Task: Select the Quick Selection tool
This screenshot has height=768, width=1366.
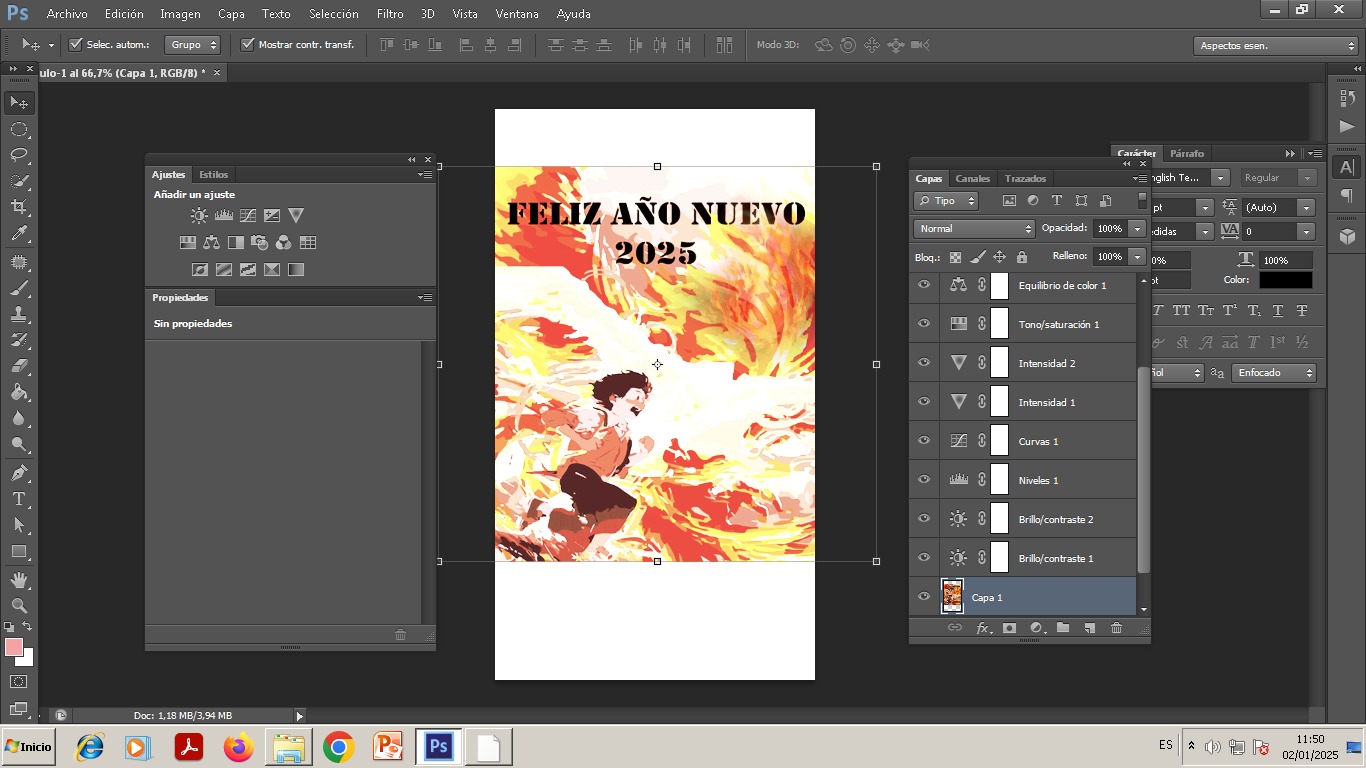Action: (x=19, y=181)
